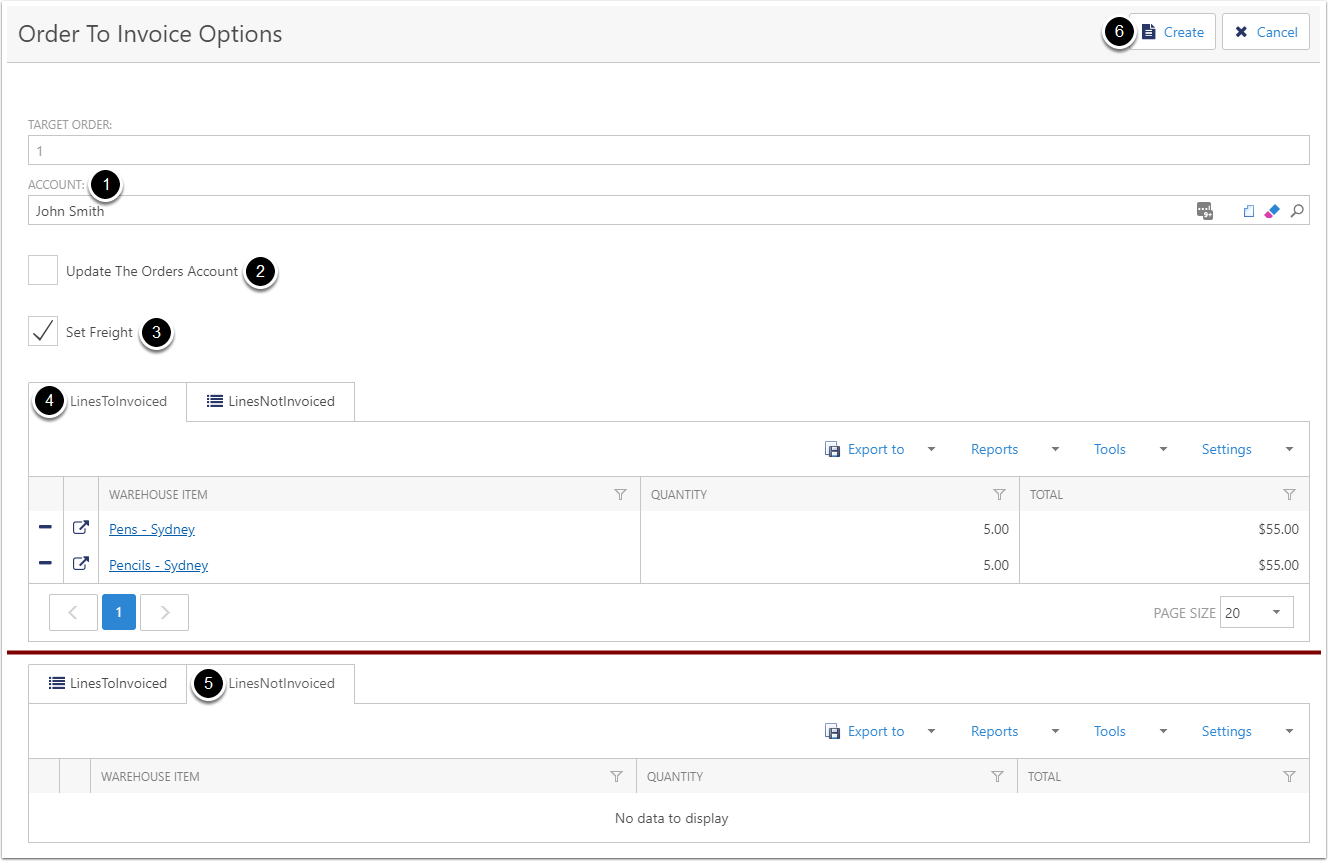Open Pencils - Sydney row in new window icon

pos(81,563)
